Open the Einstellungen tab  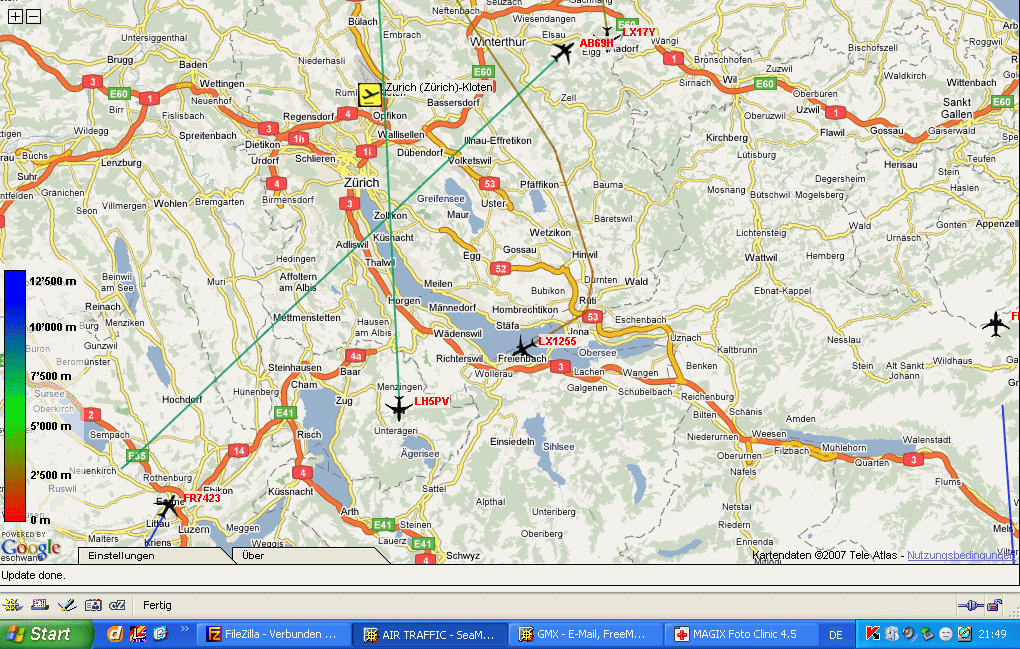[121, 555]
